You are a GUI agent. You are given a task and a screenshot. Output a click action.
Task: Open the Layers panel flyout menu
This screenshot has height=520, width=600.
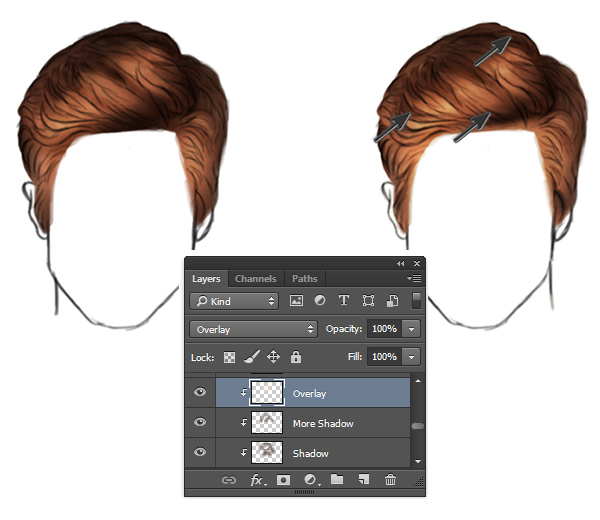point(414,278)
